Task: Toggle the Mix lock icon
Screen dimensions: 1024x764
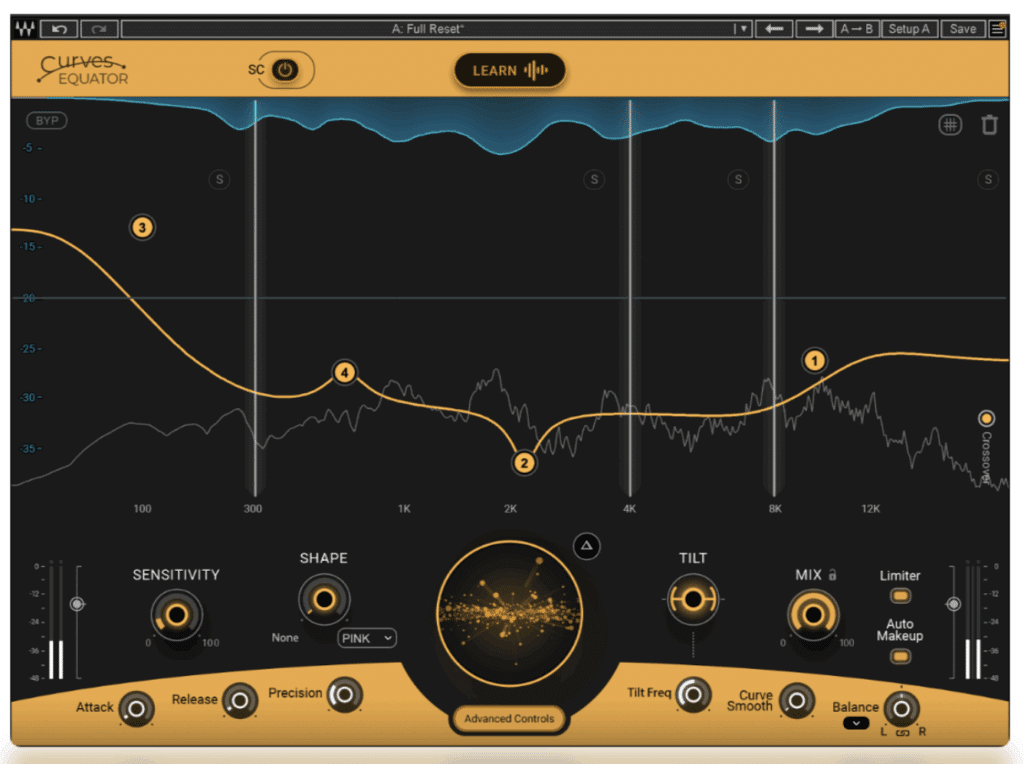Action: [x=833, y=575]
